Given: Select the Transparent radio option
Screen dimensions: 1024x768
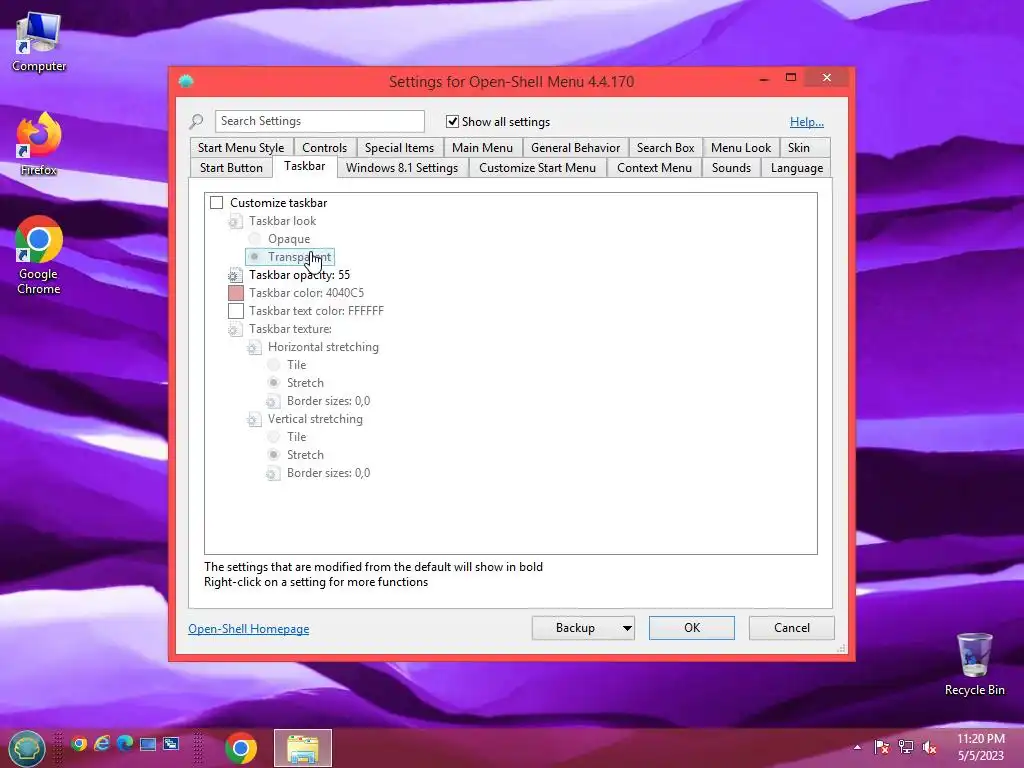Looking at the screenshot, I should point(255,257).
